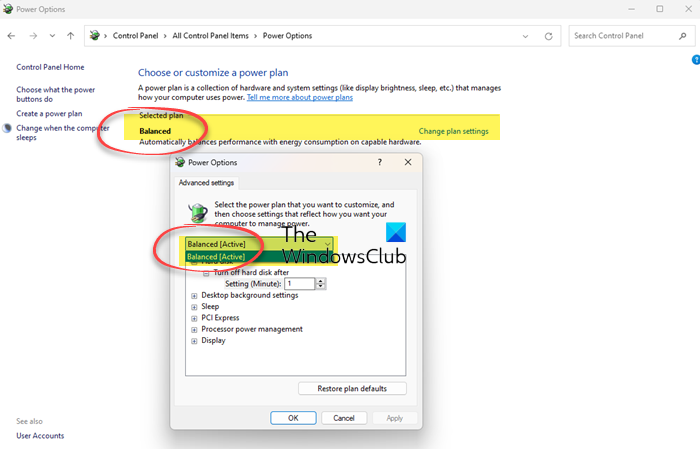Open Control Panel breadcrumb
This screenshot has height=449, width=700.
click(x=135, y=36)
